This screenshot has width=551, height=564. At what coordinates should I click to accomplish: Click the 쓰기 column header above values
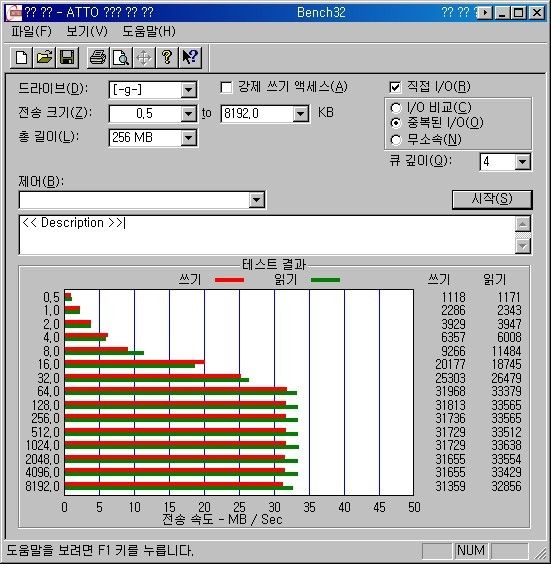[439, 279]
